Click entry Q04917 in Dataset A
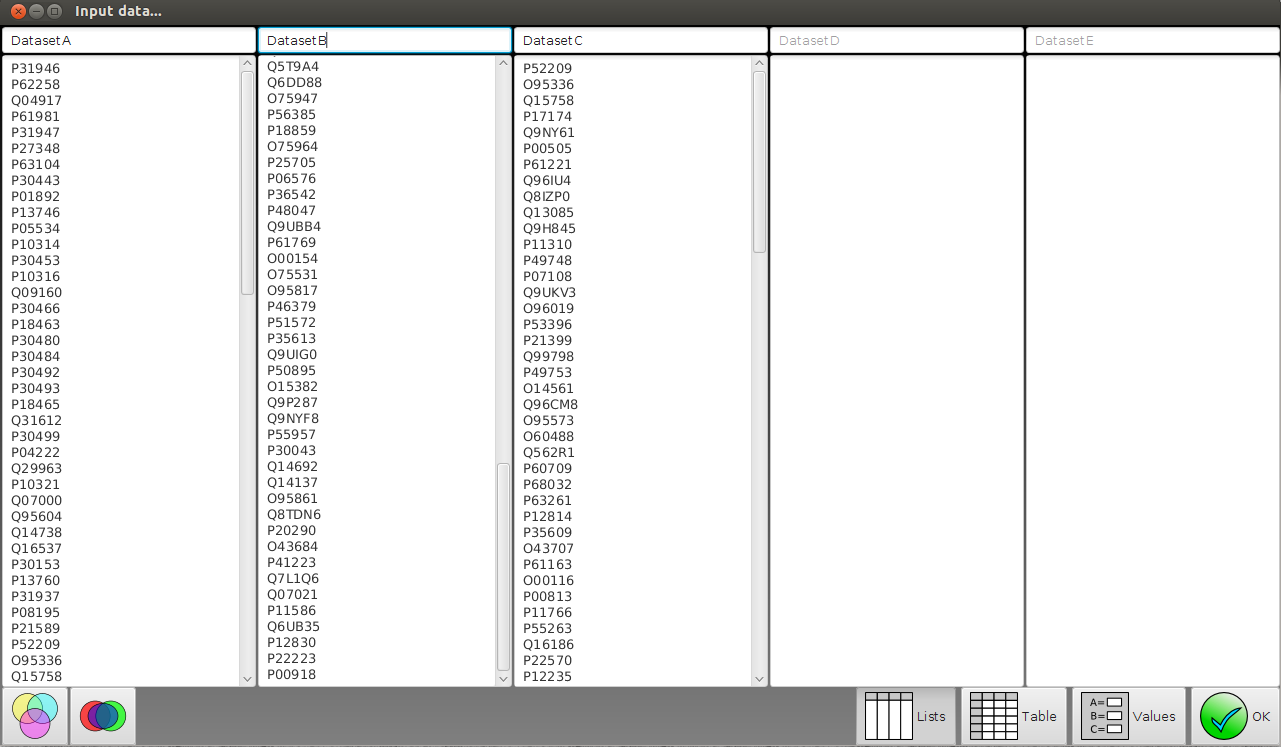1281x747 pixels. 37,100
